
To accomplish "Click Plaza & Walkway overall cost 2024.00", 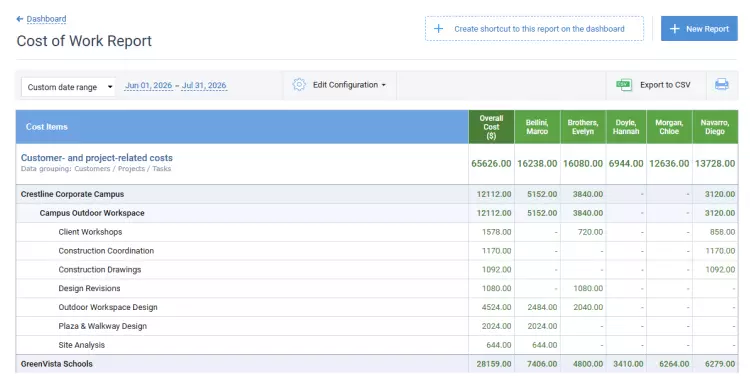I will [x=496, y=326].
